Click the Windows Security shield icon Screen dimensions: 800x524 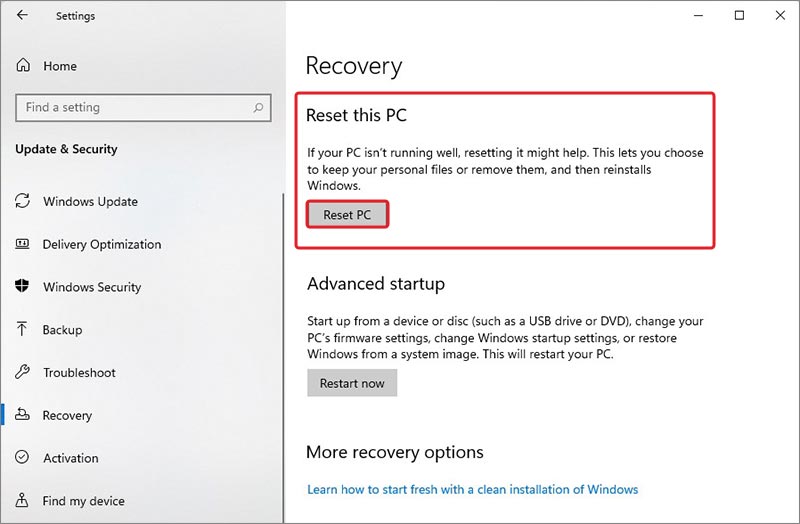click(x=22, y=286)
